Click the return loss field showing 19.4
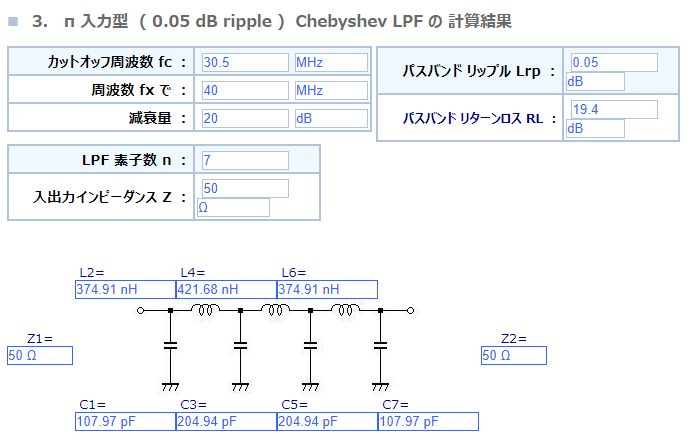Viewport: 691px width, 443px height. [614, 109]
